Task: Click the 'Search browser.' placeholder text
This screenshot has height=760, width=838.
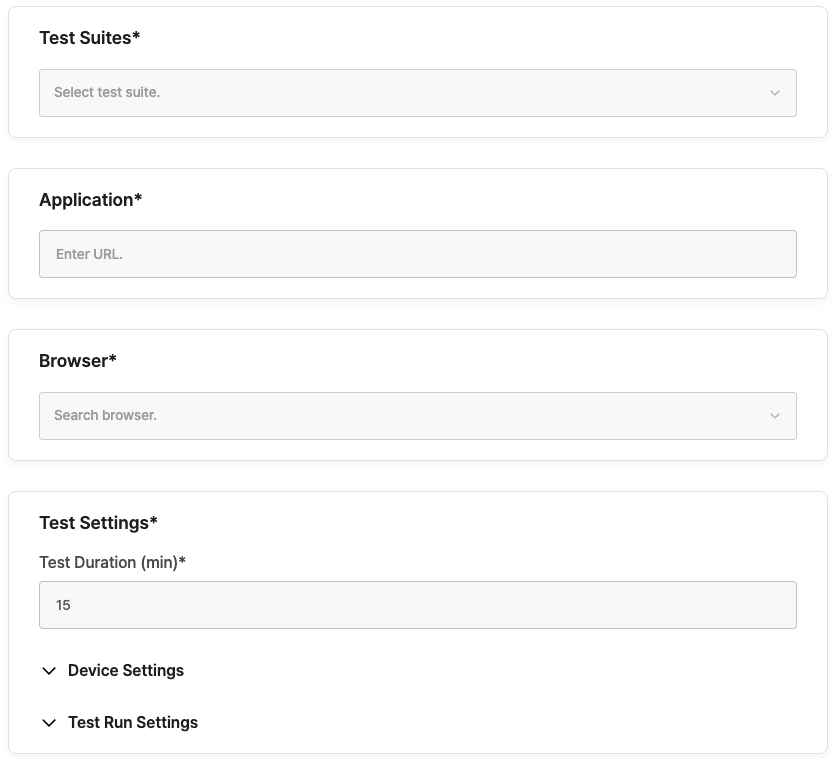Action: pyautogui.click(x=105, y=415)
